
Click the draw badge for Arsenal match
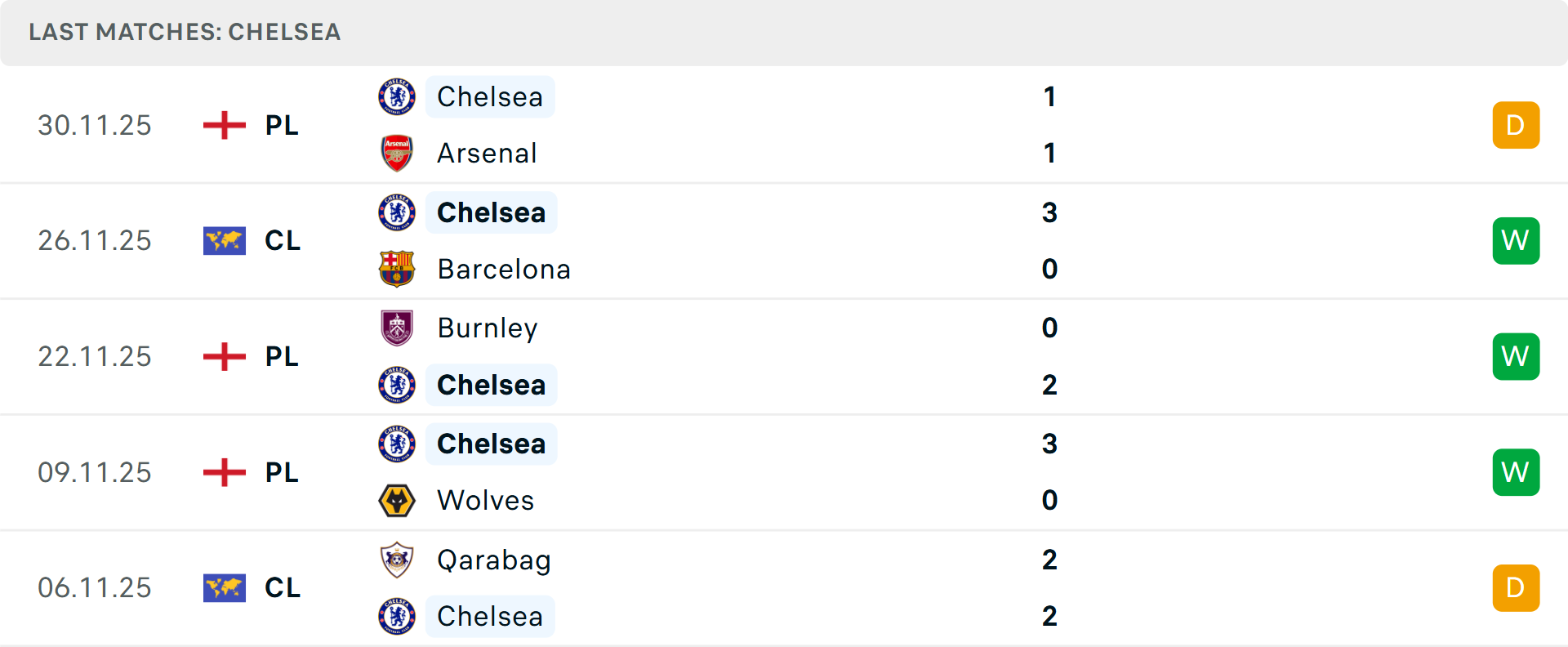pyautogui.click(x=1516, y=125)
